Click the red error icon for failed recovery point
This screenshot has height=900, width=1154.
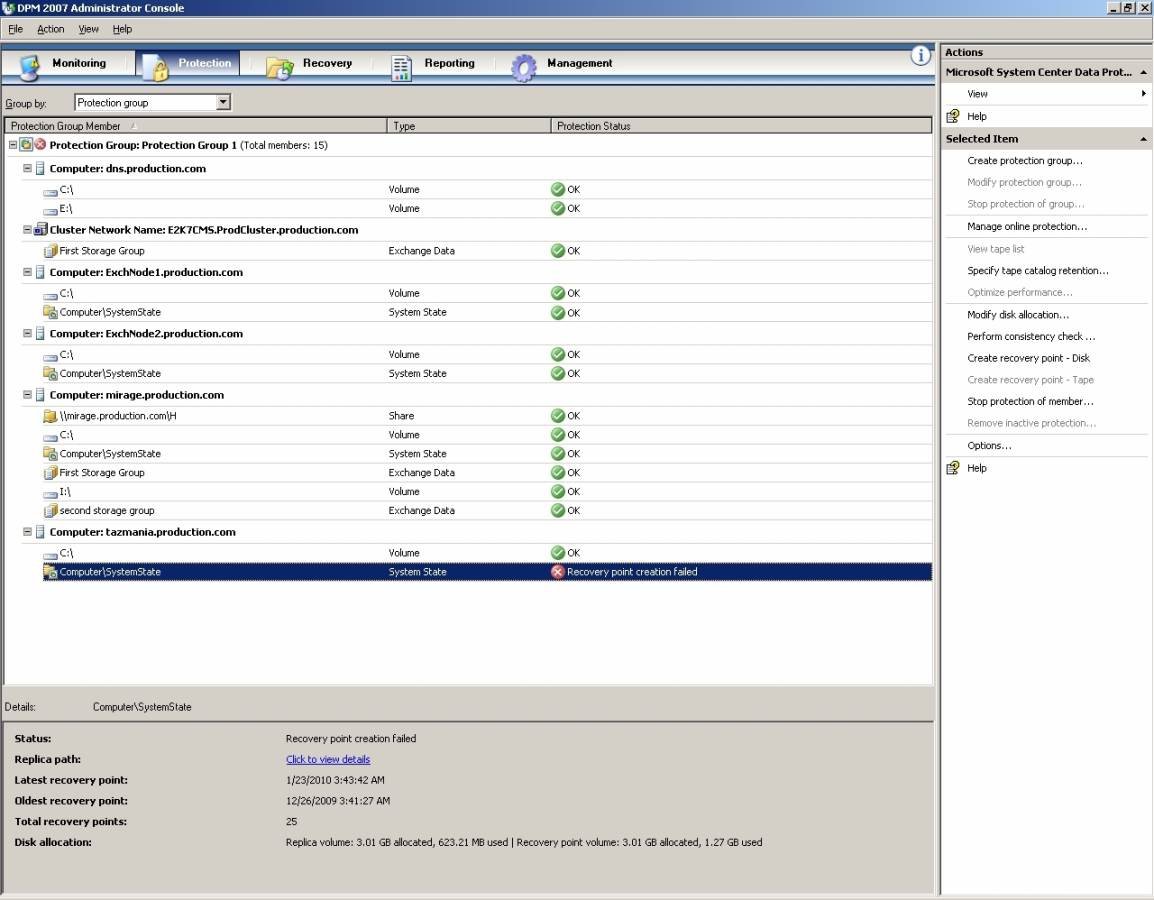558,572
